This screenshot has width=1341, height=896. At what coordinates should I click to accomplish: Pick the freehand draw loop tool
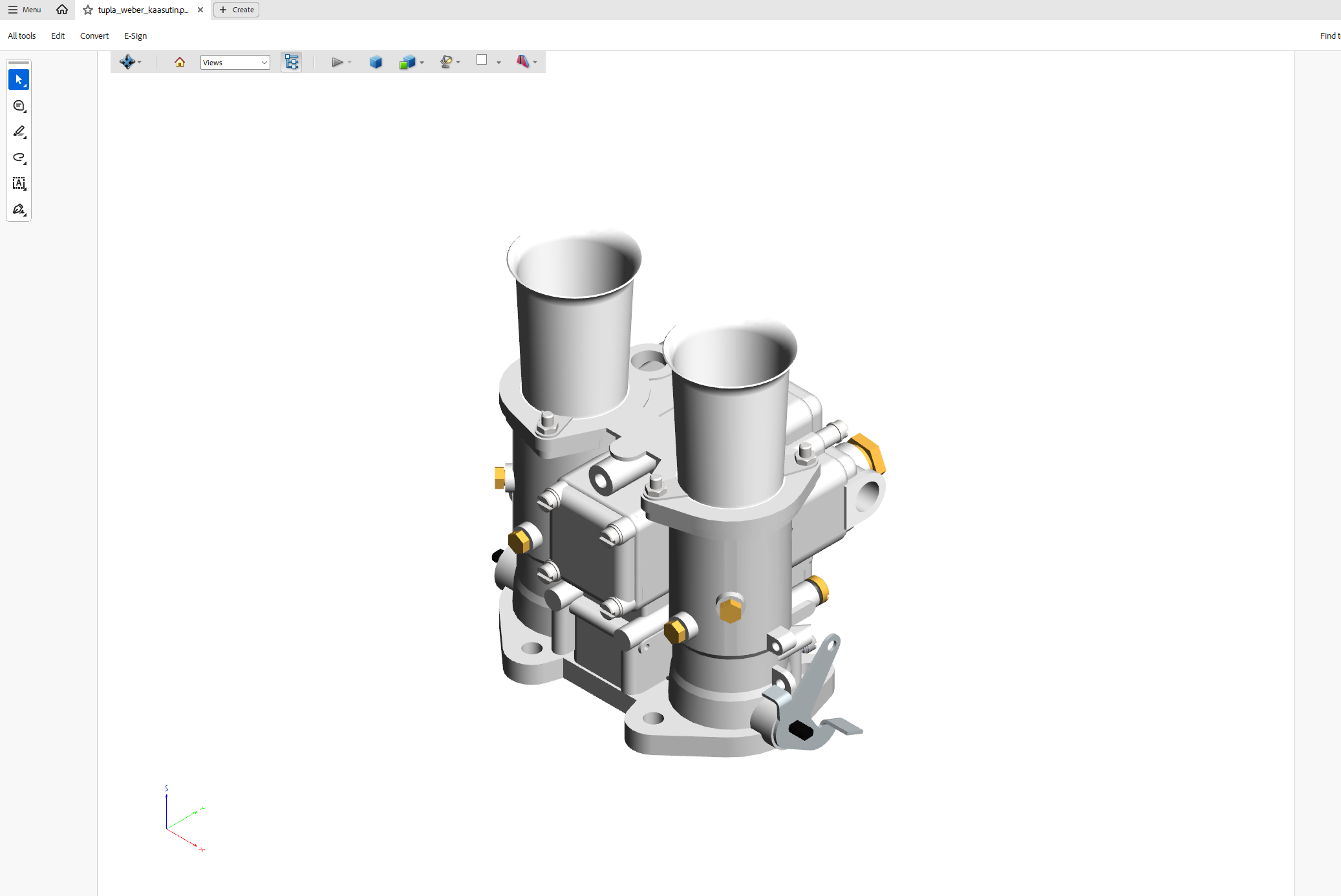19,157
